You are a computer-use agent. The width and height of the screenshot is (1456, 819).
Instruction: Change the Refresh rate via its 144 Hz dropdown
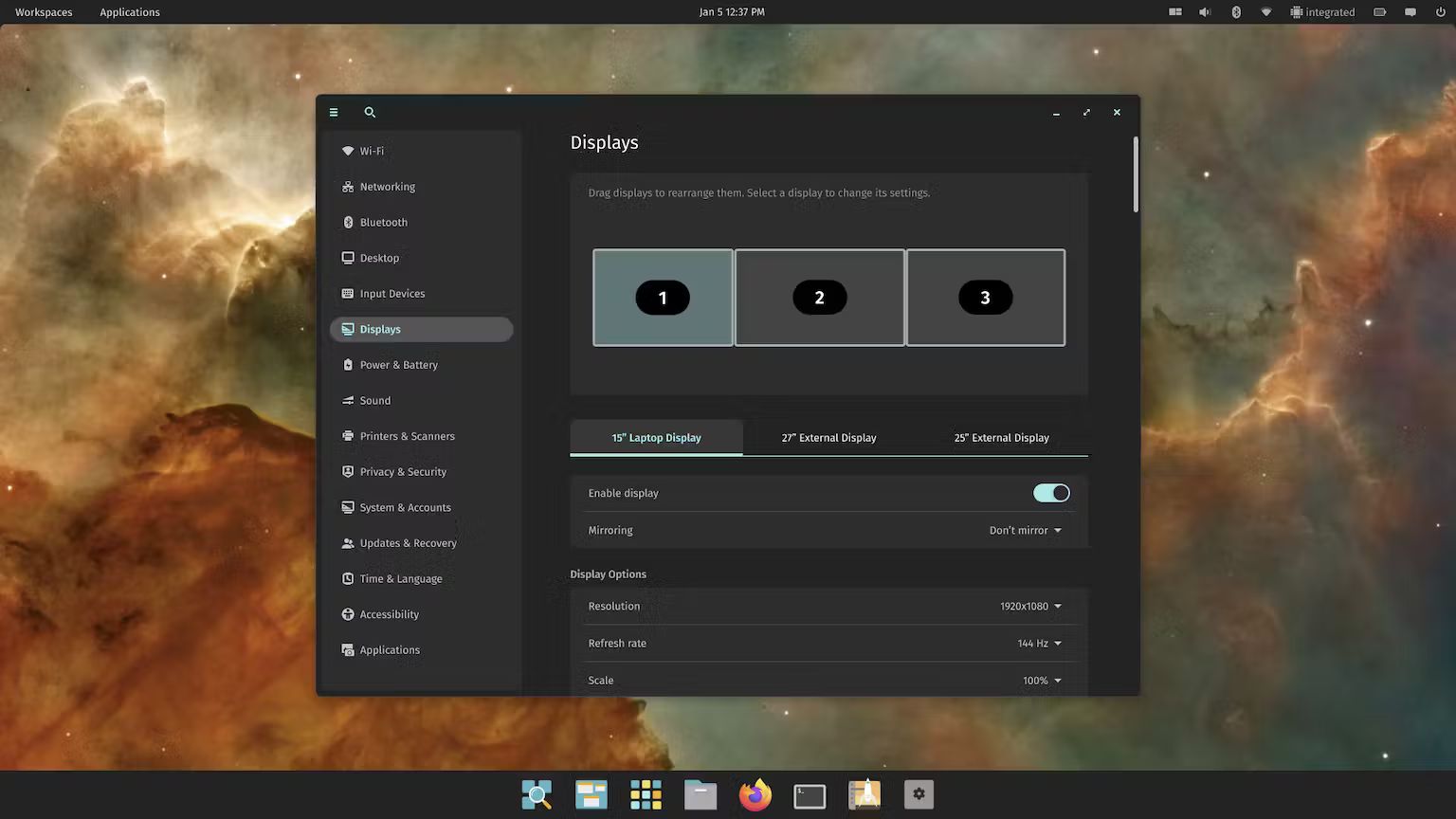coord(1038,643)
